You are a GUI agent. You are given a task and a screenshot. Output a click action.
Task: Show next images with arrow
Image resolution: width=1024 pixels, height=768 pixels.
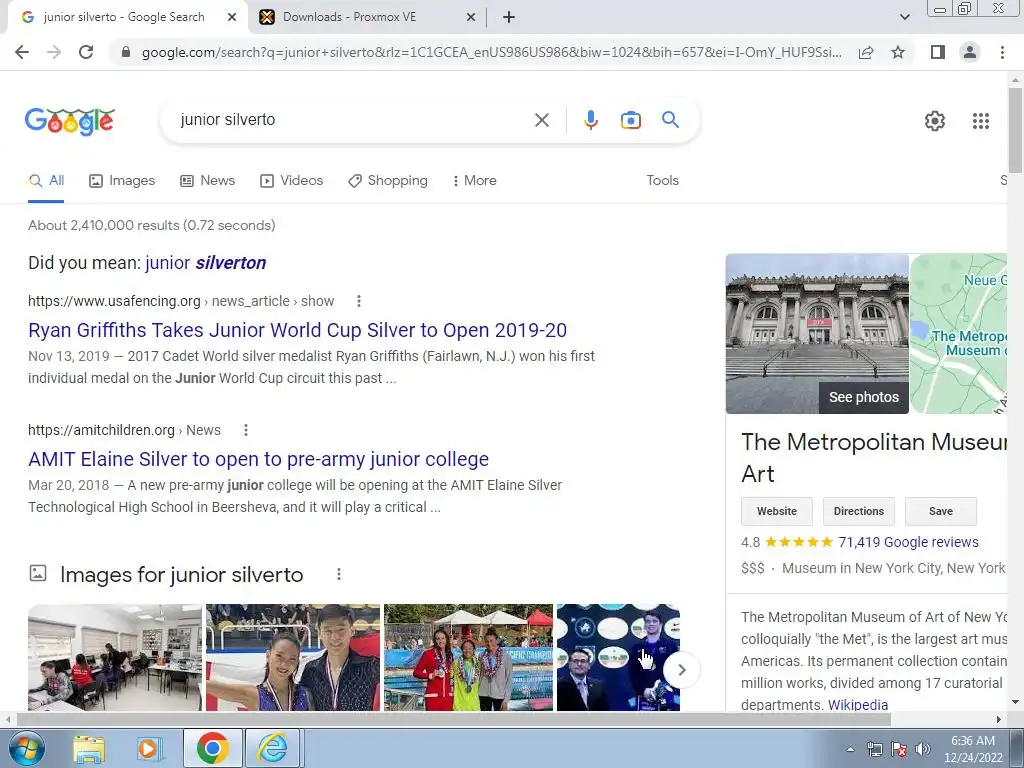click(681, 670)
